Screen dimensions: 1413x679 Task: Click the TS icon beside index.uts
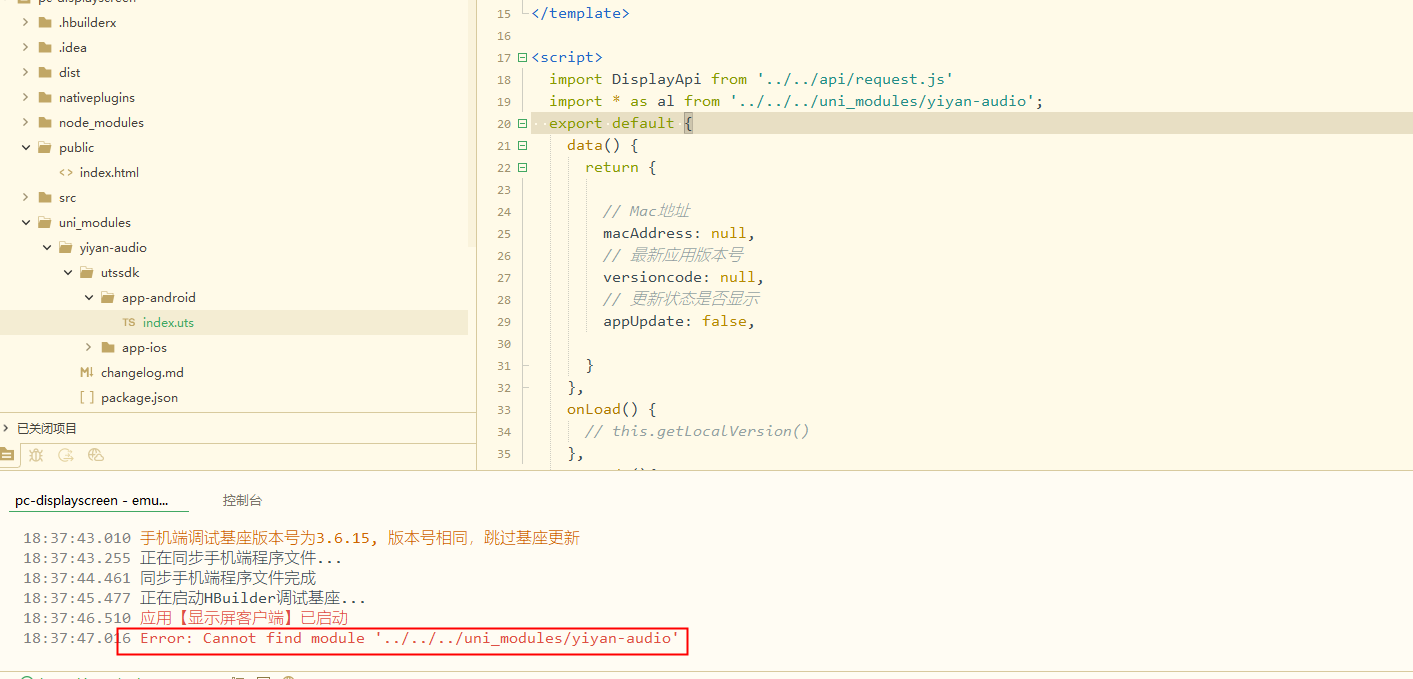coord(129,323)
